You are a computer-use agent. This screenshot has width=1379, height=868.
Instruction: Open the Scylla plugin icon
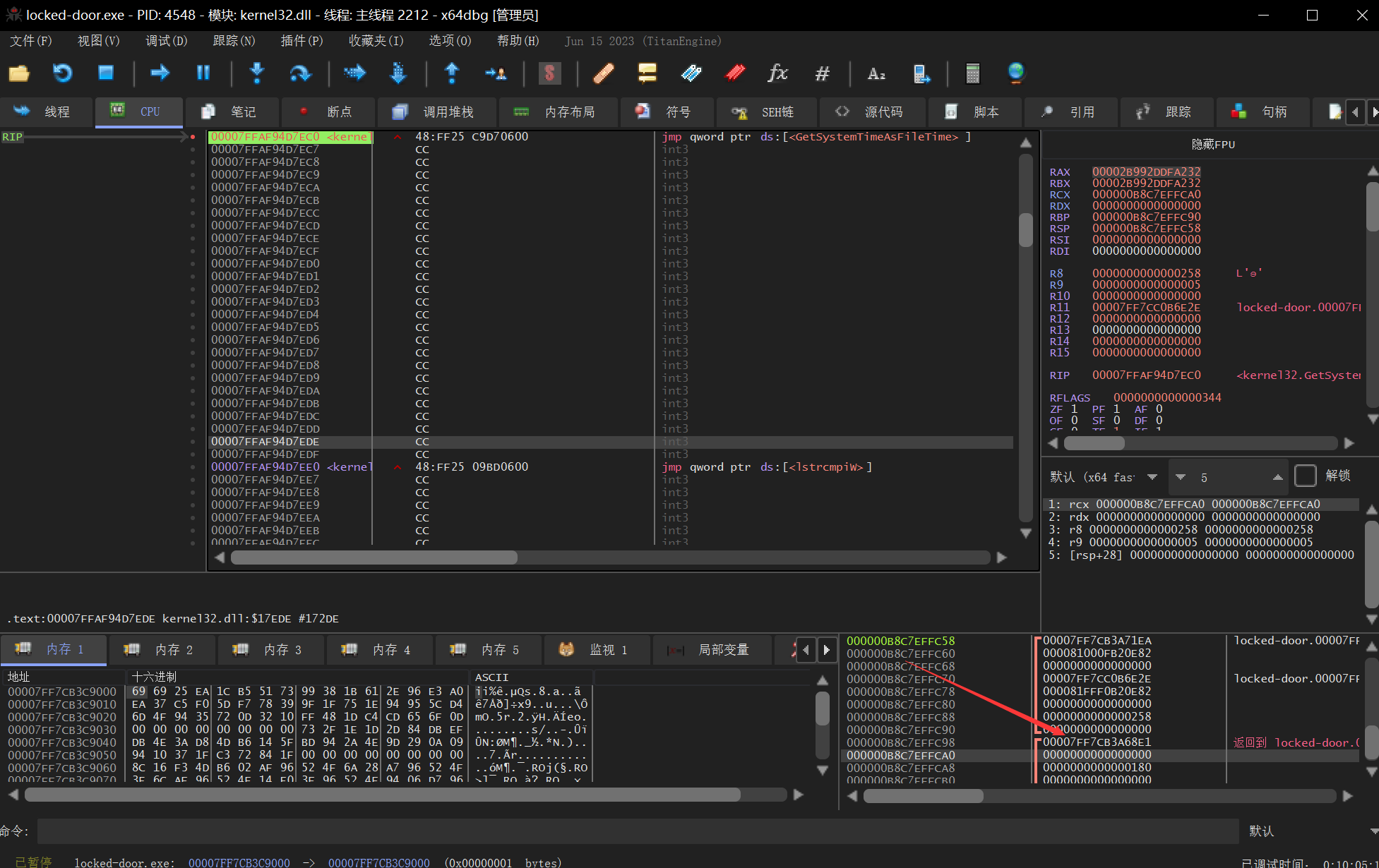(x=549, y=73)
